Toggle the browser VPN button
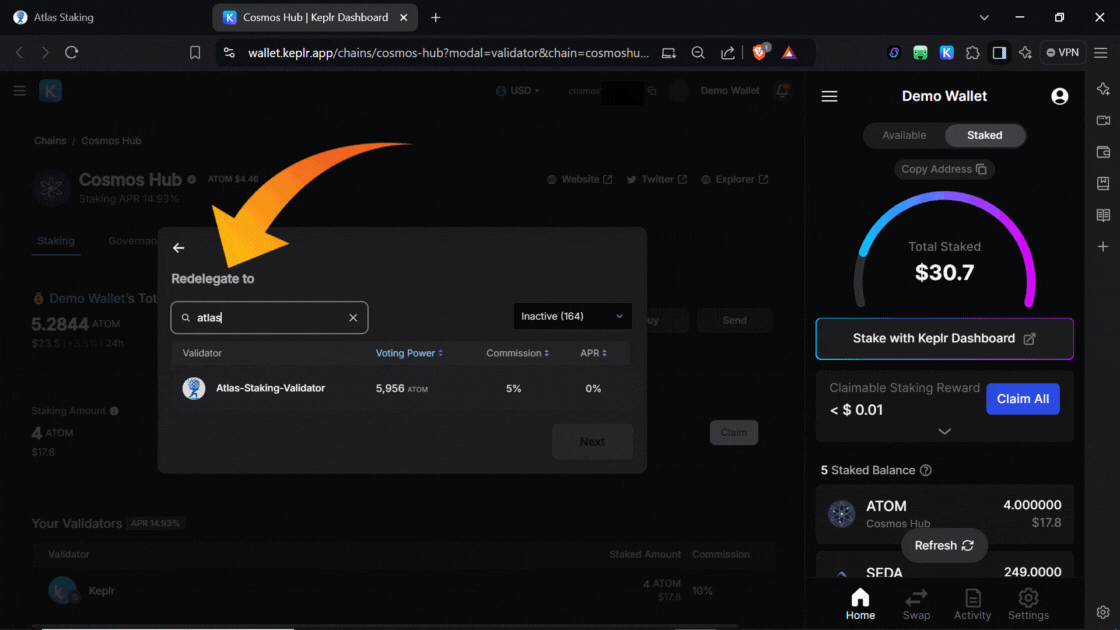 [x=1063, y=53]
